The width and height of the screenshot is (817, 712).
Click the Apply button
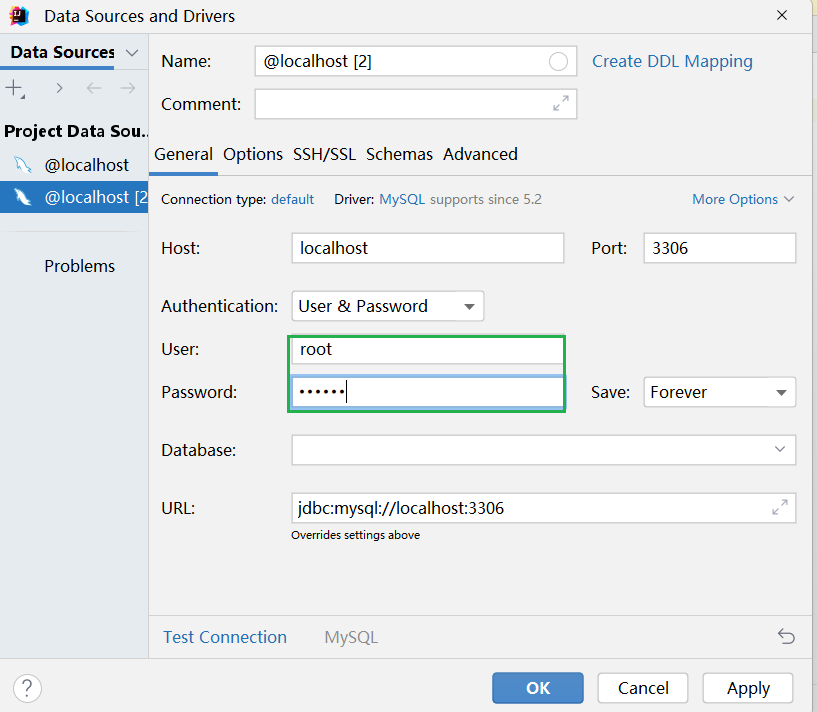pos(748,688)
